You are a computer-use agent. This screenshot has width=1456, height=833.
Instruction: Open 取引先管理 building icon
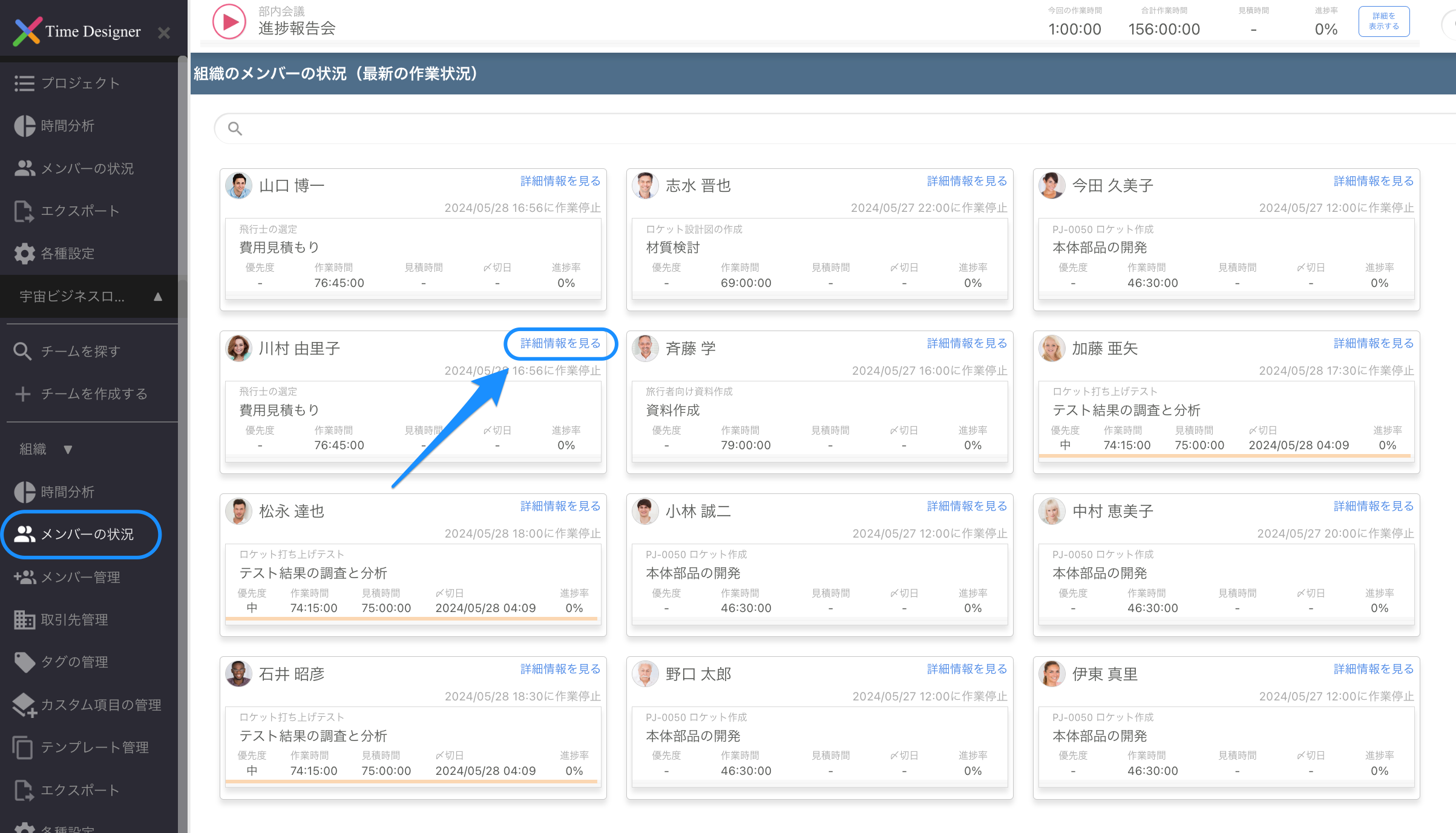(24, 620)
